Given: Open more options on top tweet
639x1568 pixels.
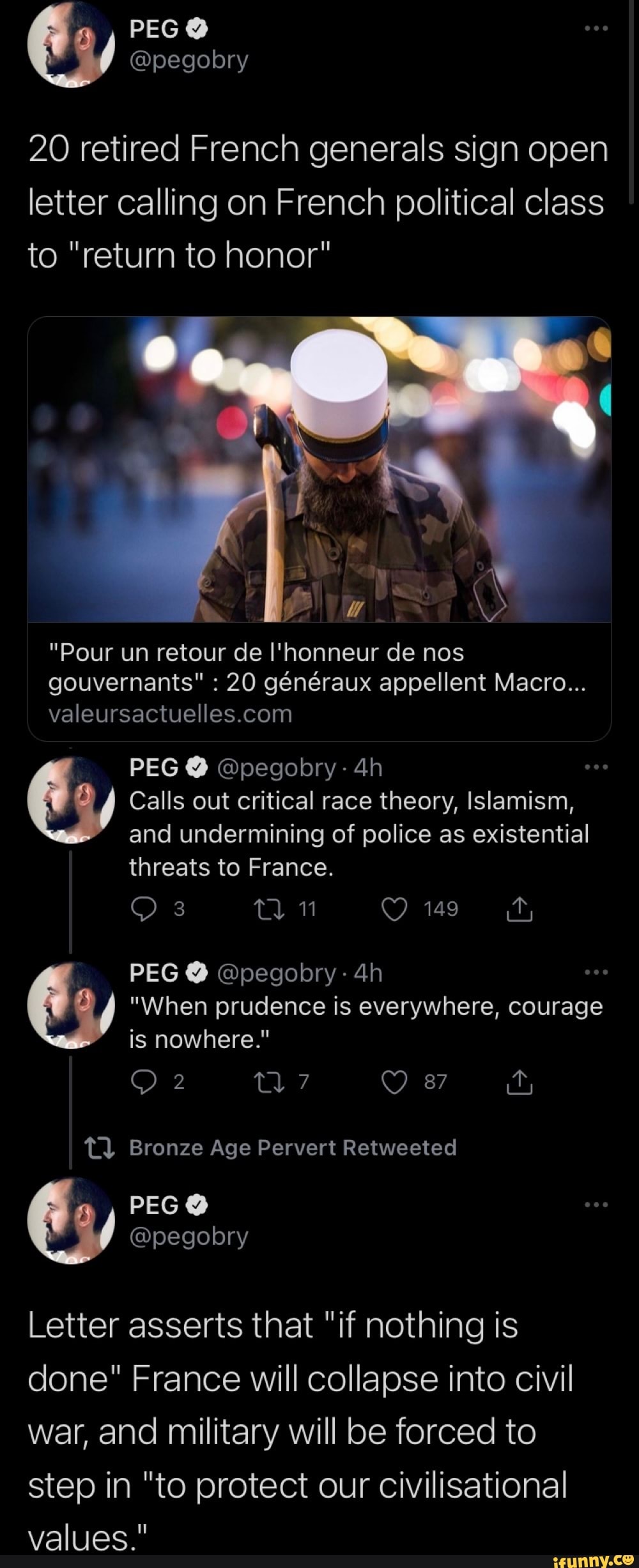Looking at the screenshot, I should pyautogui.click(x=597, y=29).
